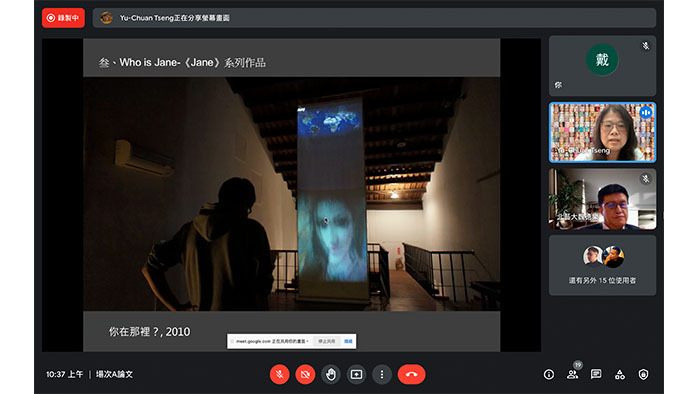
Task: Click the Yu-Chuan Tseng screen-sharing banner
Action: [x=374, y=18]
